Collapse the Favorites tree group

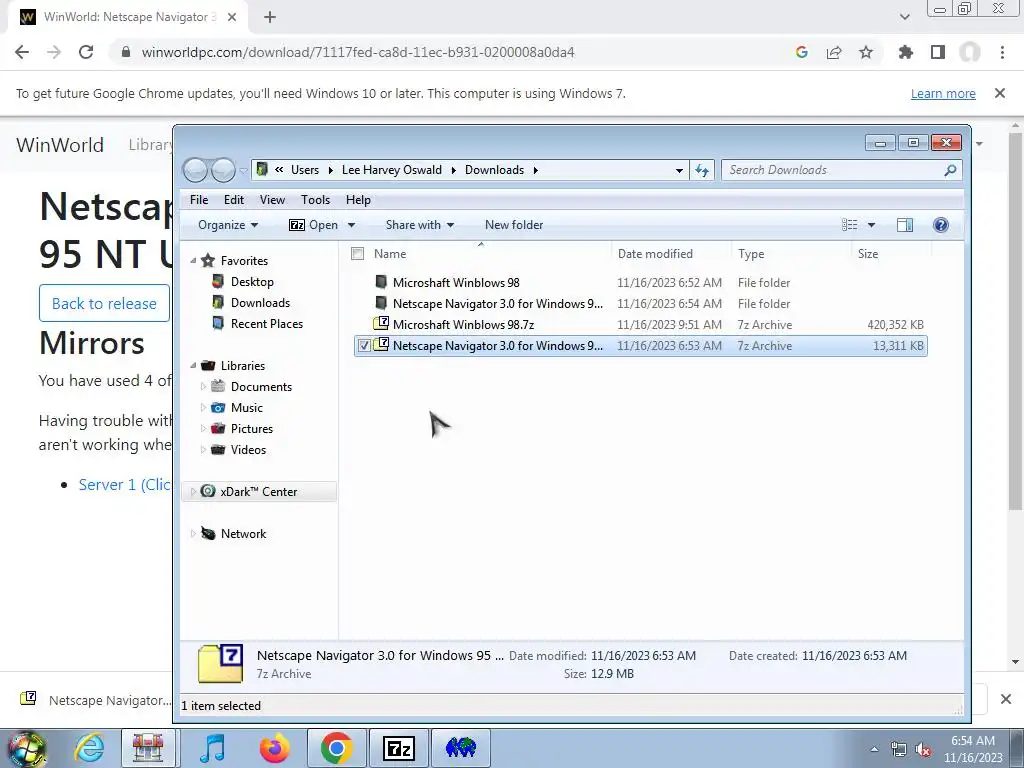point(193,261)
